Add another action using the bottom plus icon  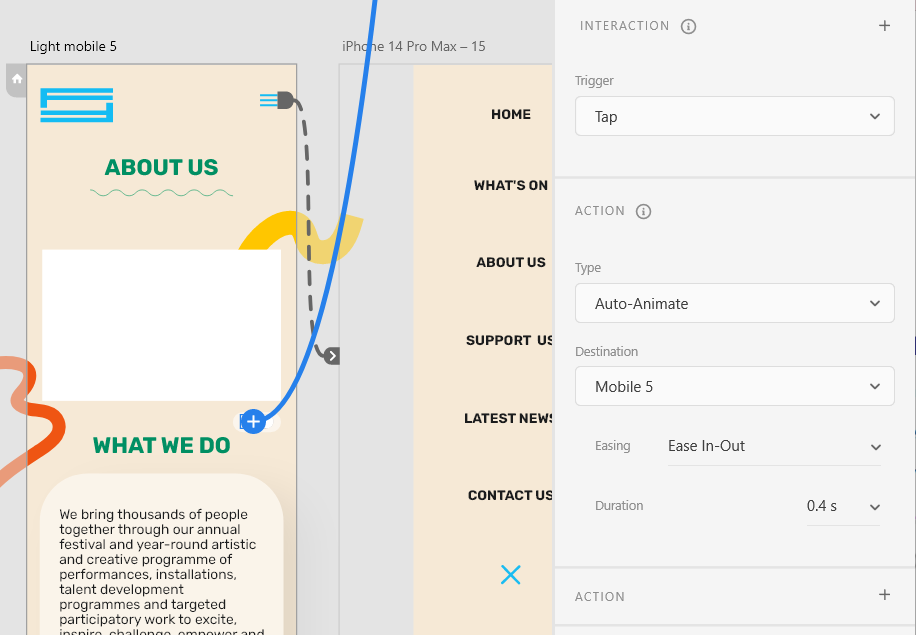(x=884, y=595)
